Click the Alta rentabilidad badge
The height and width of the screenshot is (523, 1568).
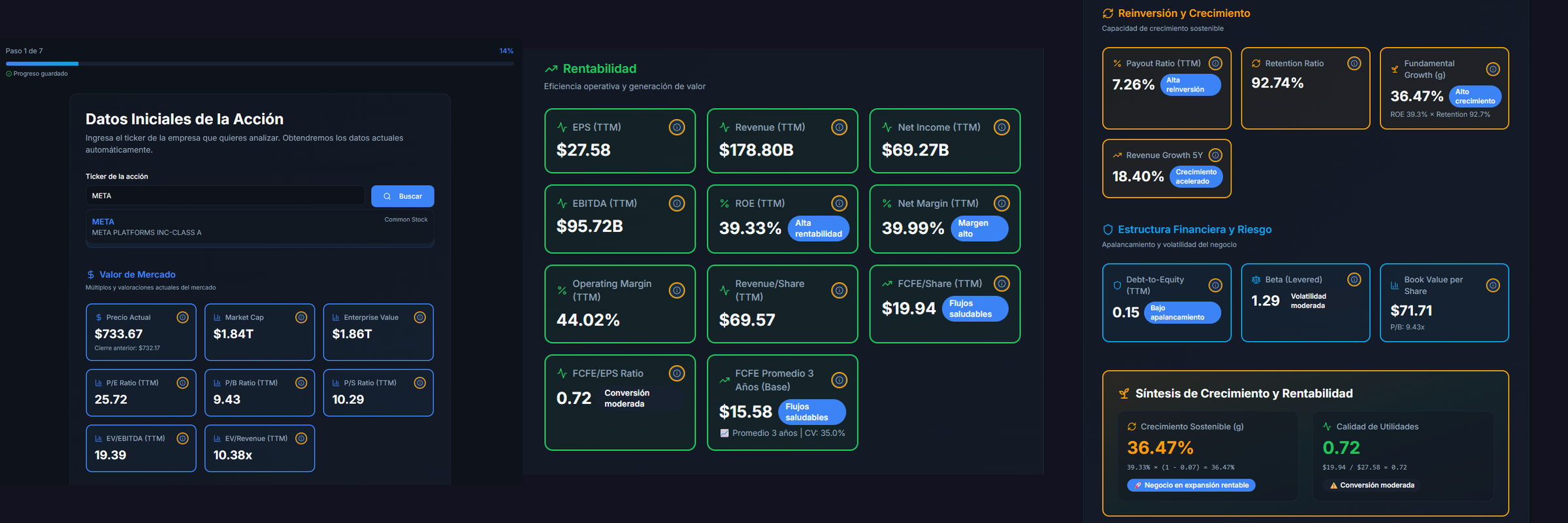818,229
